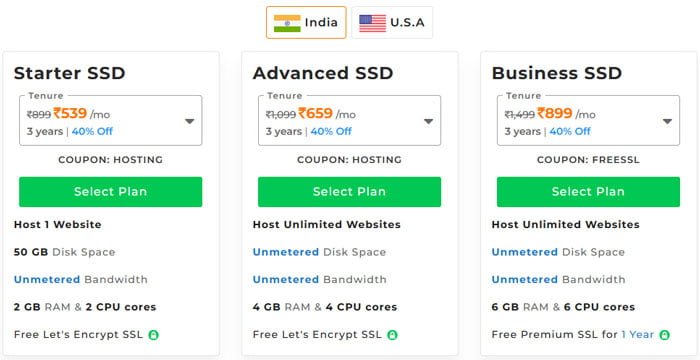Click the 1 Year premium SSL link

[x=638, y=335]
